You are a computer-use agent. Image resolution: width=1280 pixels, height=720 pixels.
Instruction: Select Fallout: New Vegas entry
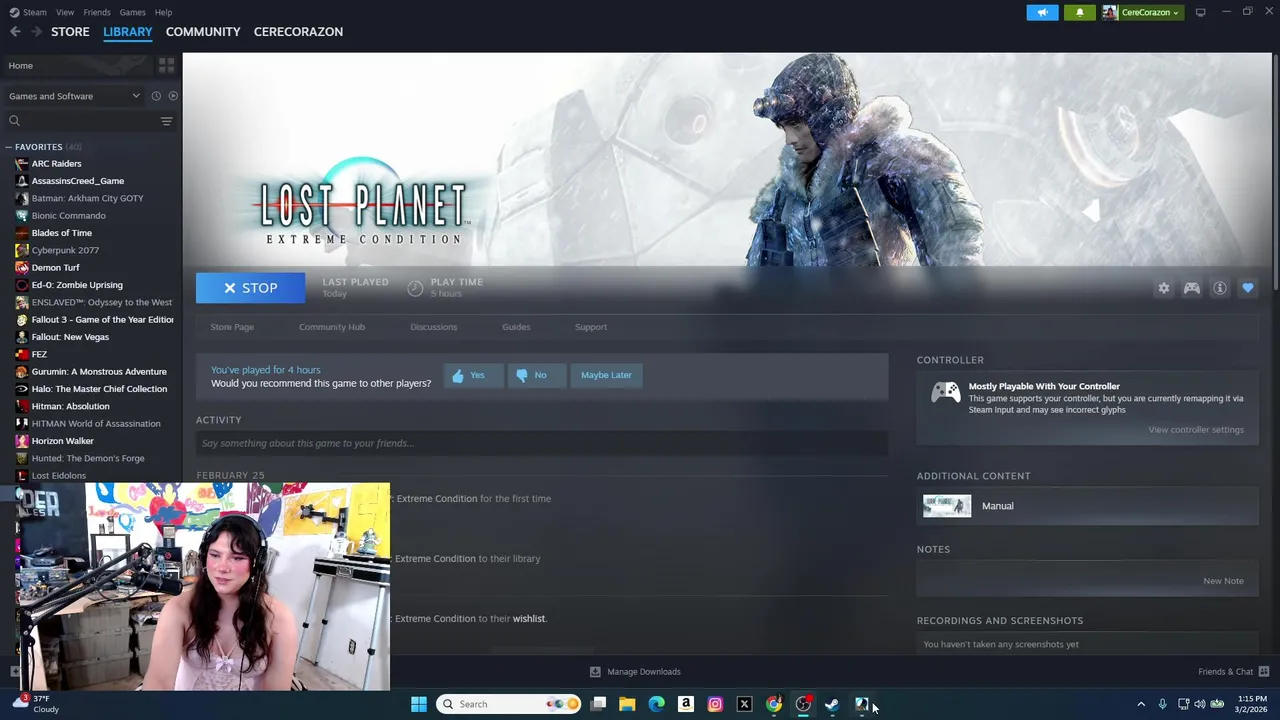(x=70, y=337)
